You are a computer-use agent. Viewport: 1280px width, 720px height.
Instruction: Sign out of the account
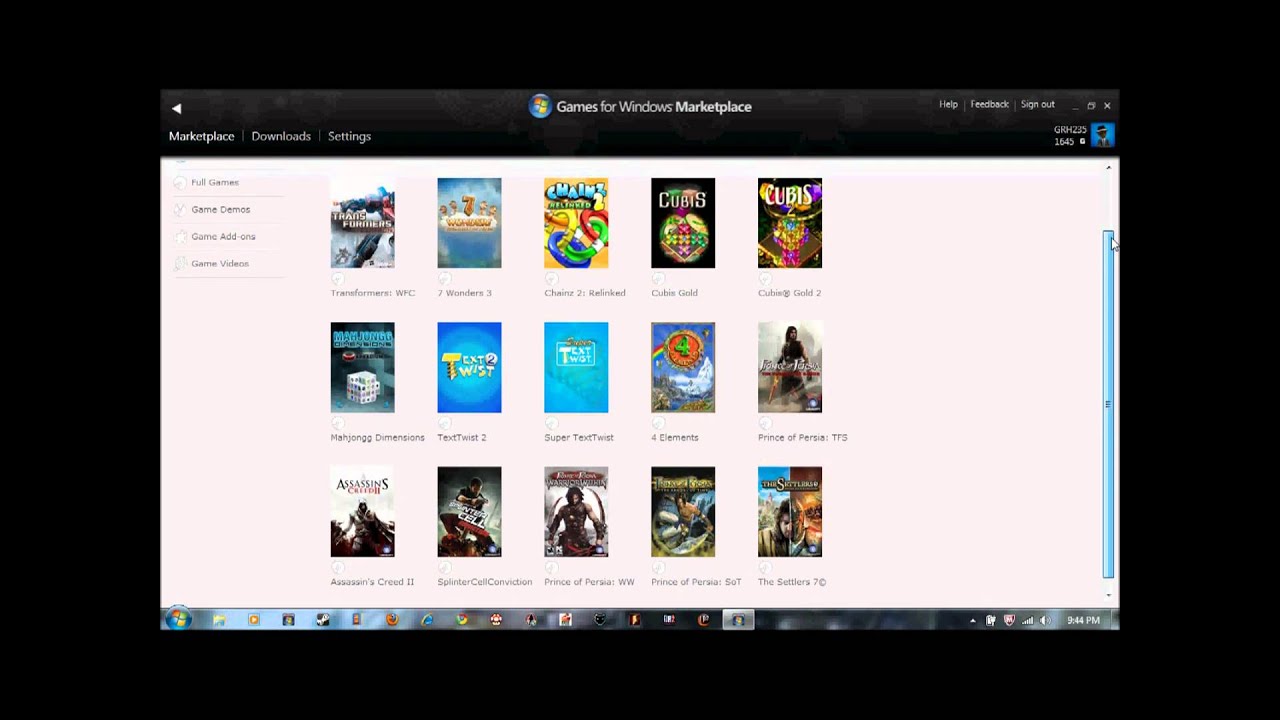pos(1038,104)
